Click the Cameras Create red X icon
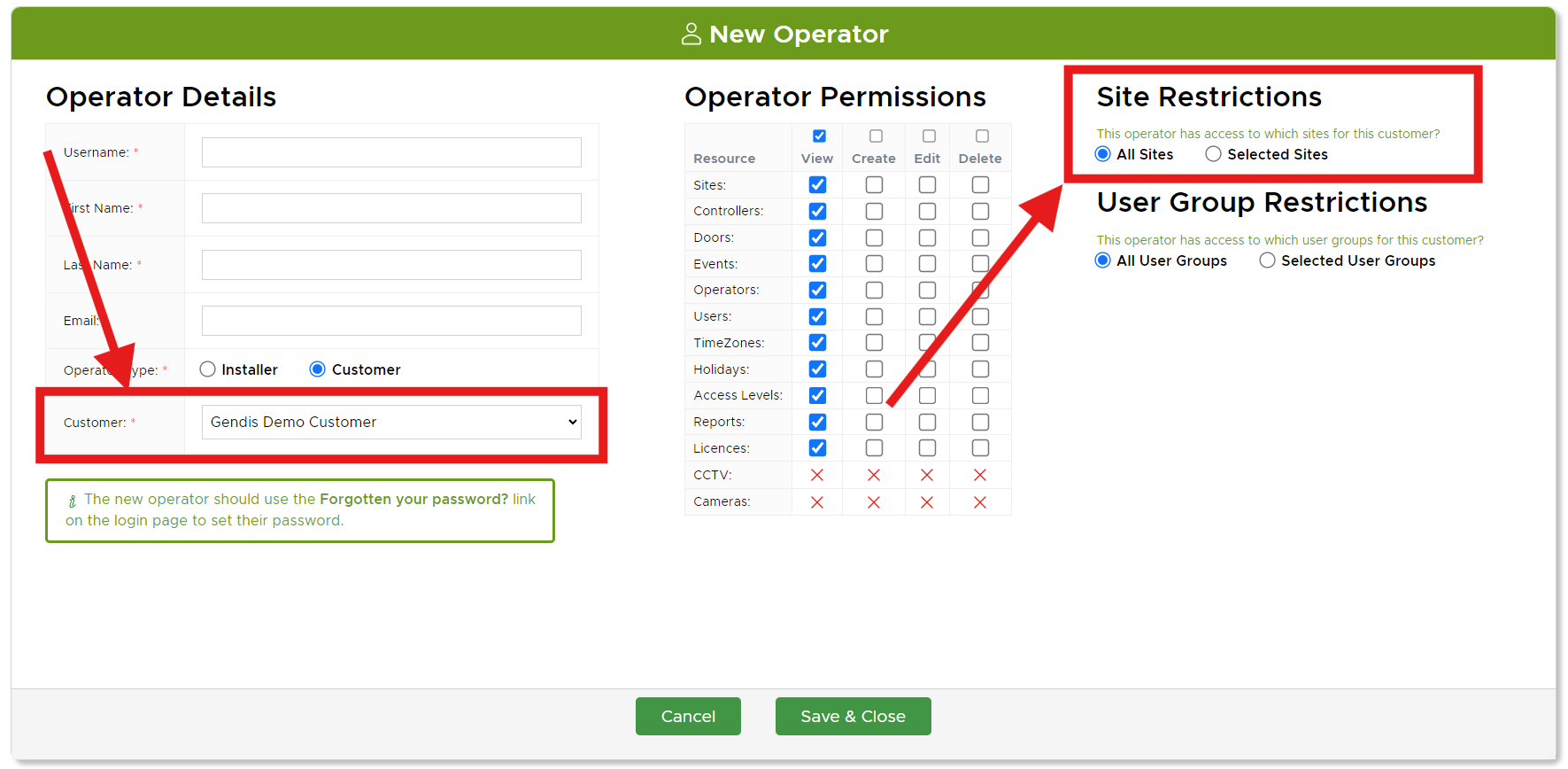This screenshot has width=1568, height=769. [874, 502]
